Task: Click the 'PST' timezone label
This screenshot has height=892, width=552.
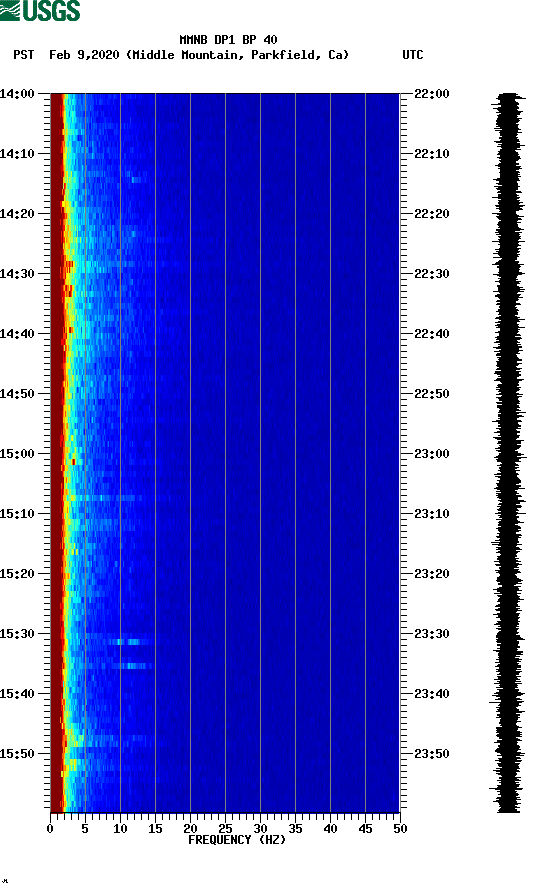Action: click(23, 55)
